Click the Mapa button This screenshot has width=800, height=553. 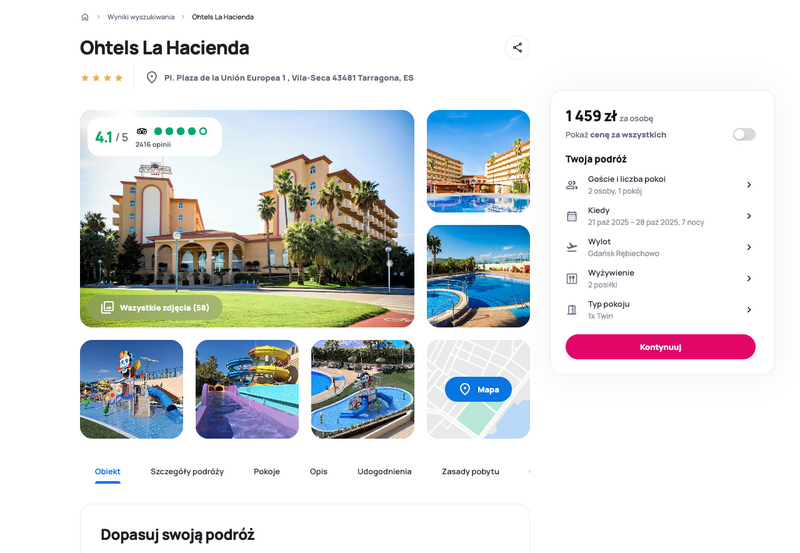[478, 389]
